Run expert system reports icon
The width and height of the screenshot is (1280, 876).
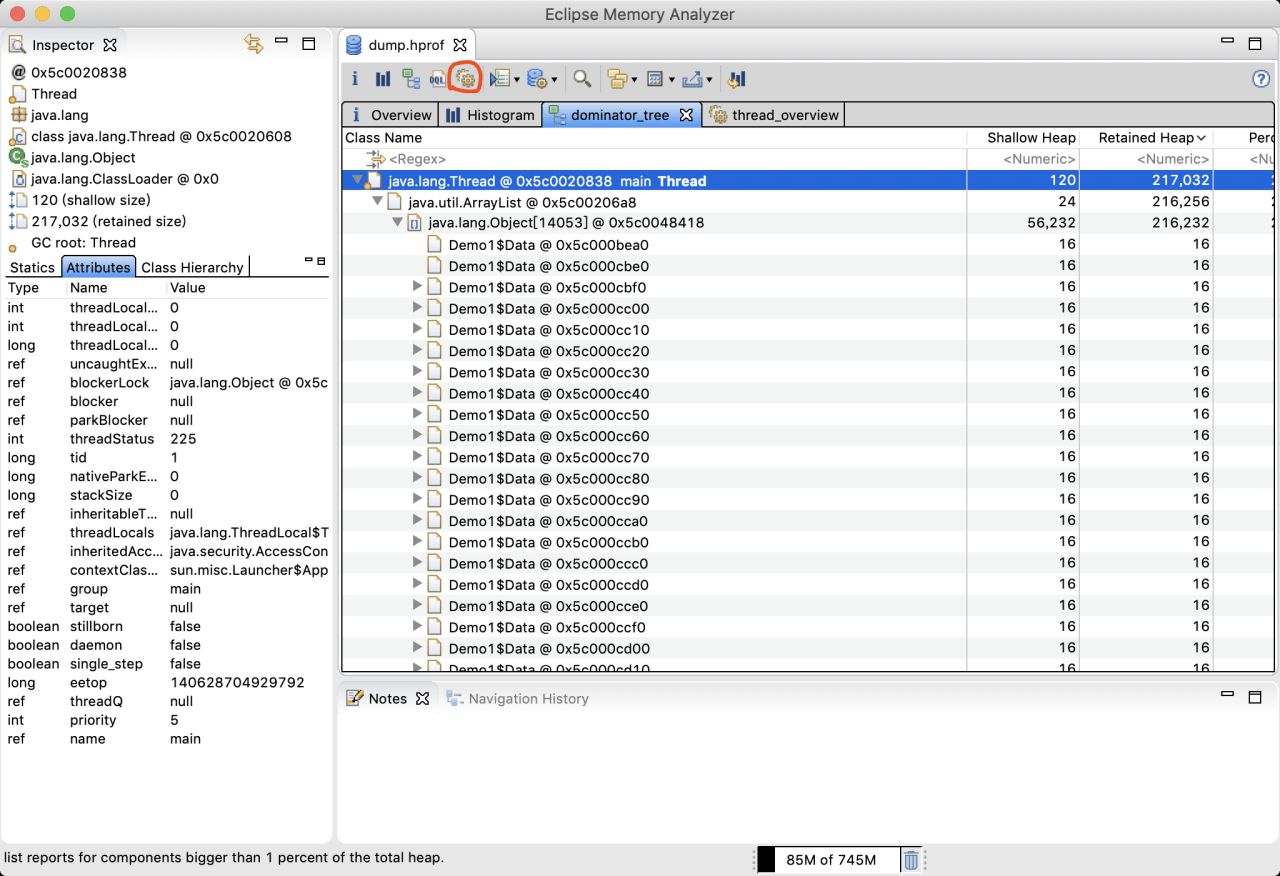pyautogui.click(x=500, y=79)
